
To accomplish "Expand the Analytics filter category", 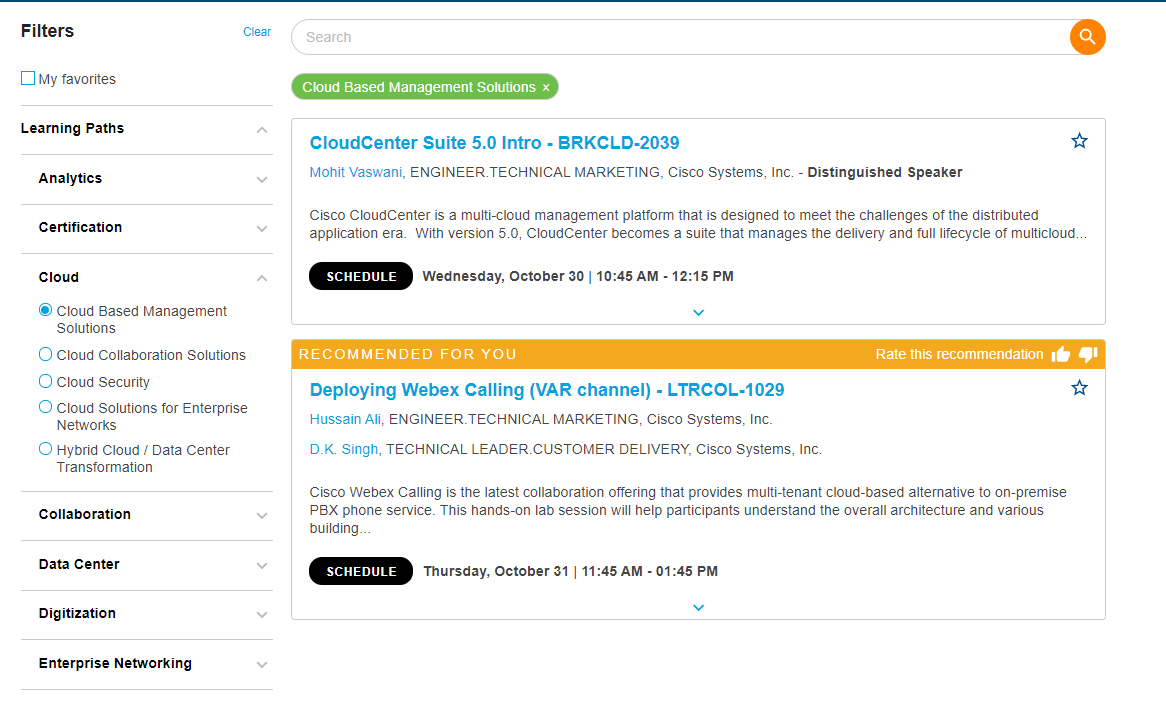I will click(262, 180).
